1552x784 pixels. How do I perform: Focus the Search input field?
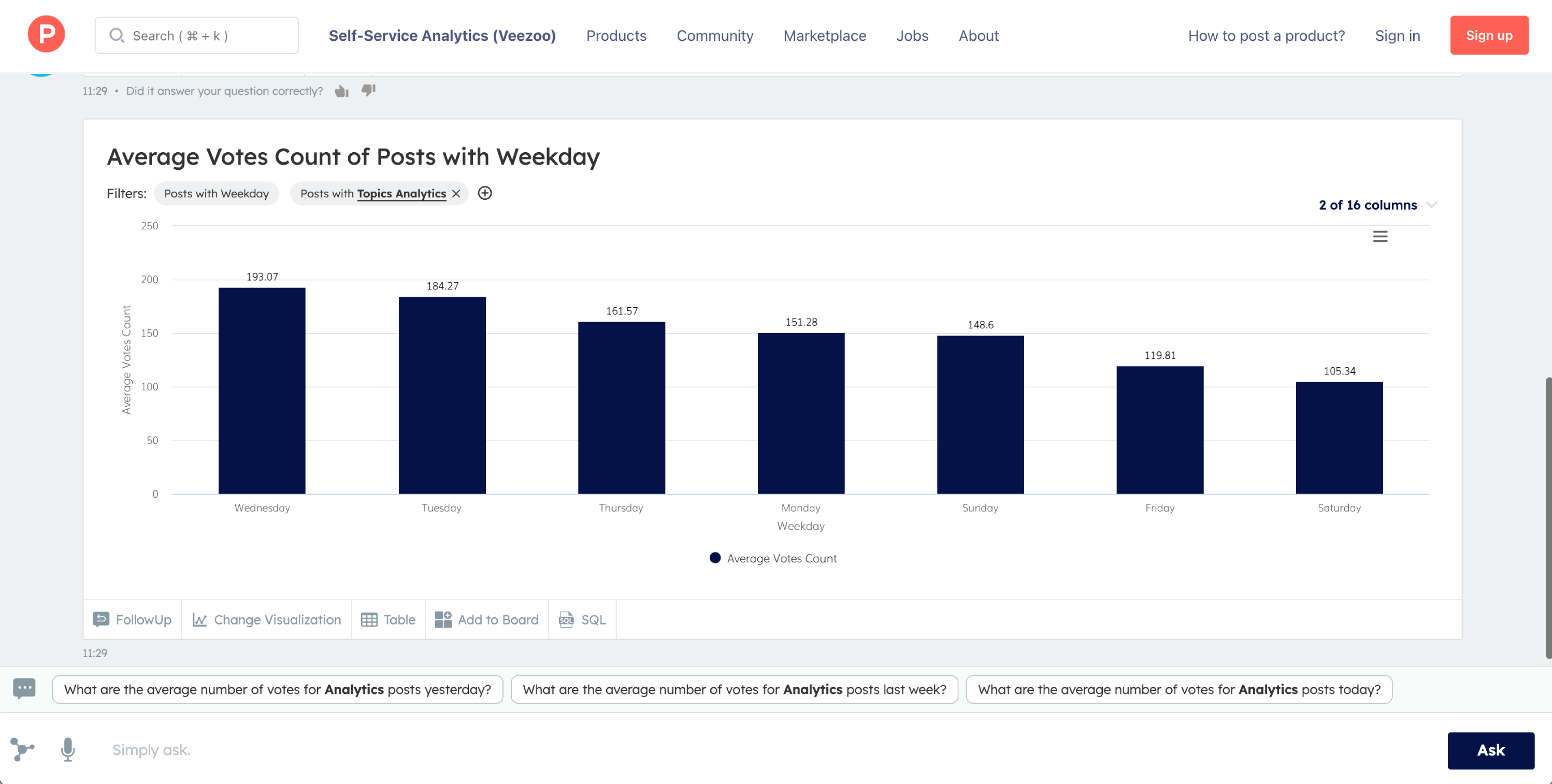click(x=196, y=35)
